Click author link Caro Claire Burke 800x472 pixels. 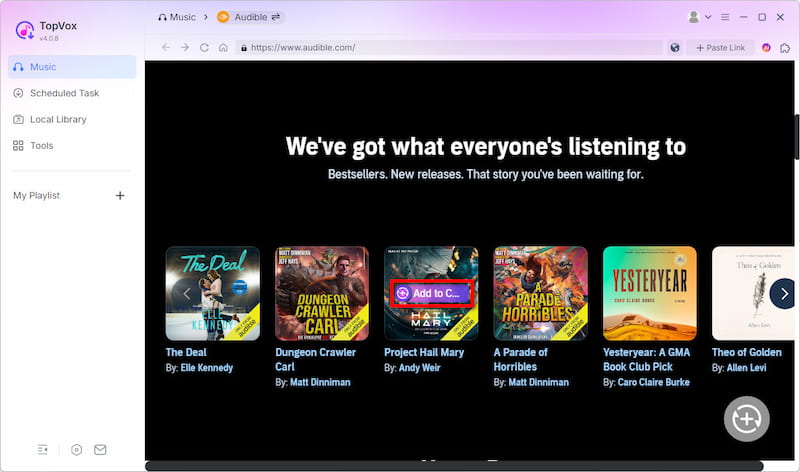click(654, 382)
